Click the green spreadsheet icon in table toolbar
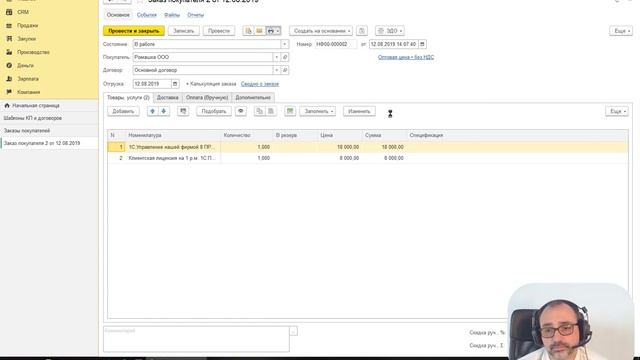The height and width of the screenshot is (360, 640). 290,111
